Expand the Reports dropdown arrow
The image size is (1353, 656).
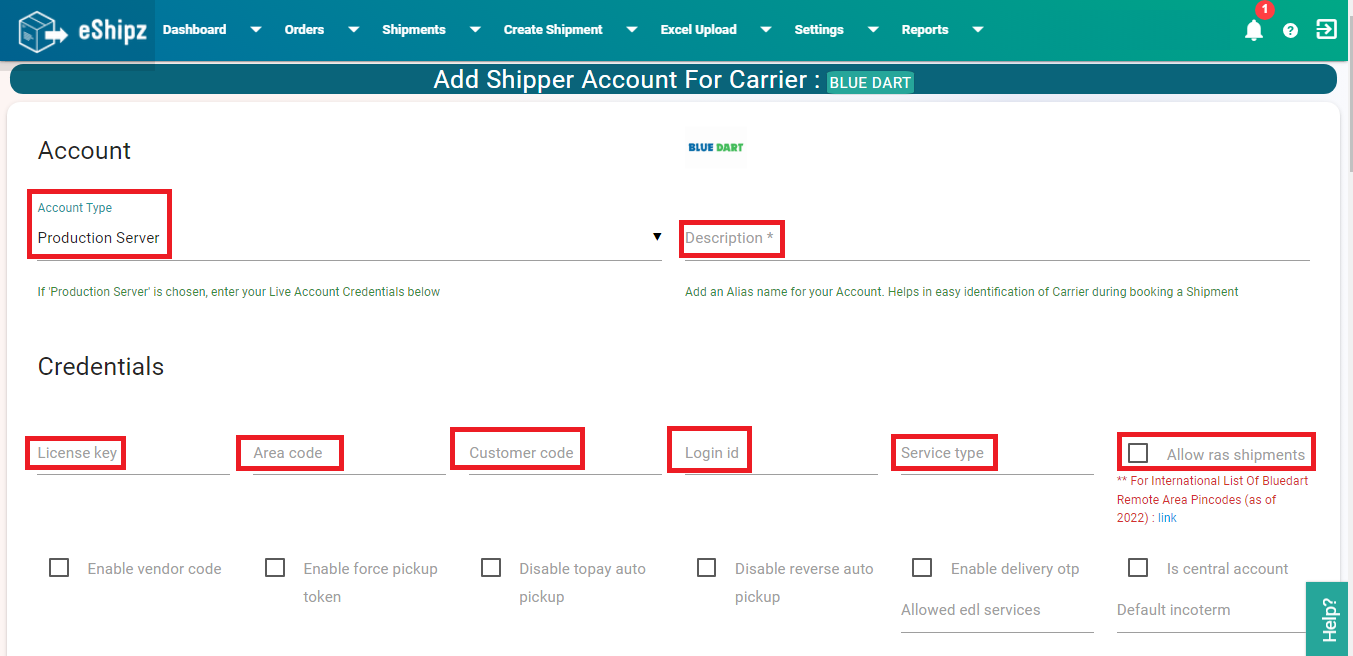coord(978,30)
